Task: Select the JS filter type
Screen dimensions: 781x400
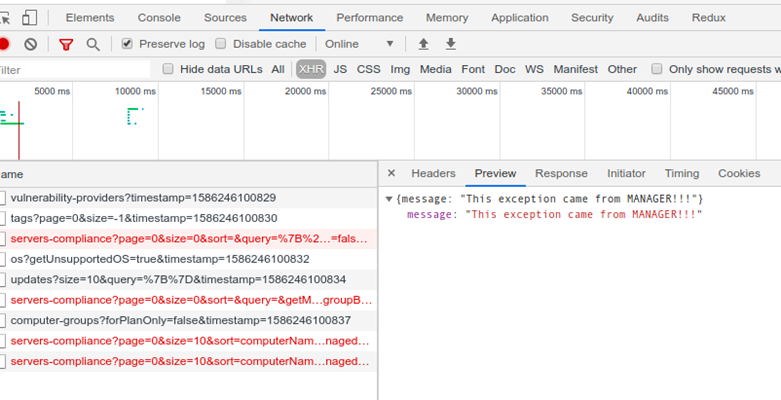Action: pos(340,69)
